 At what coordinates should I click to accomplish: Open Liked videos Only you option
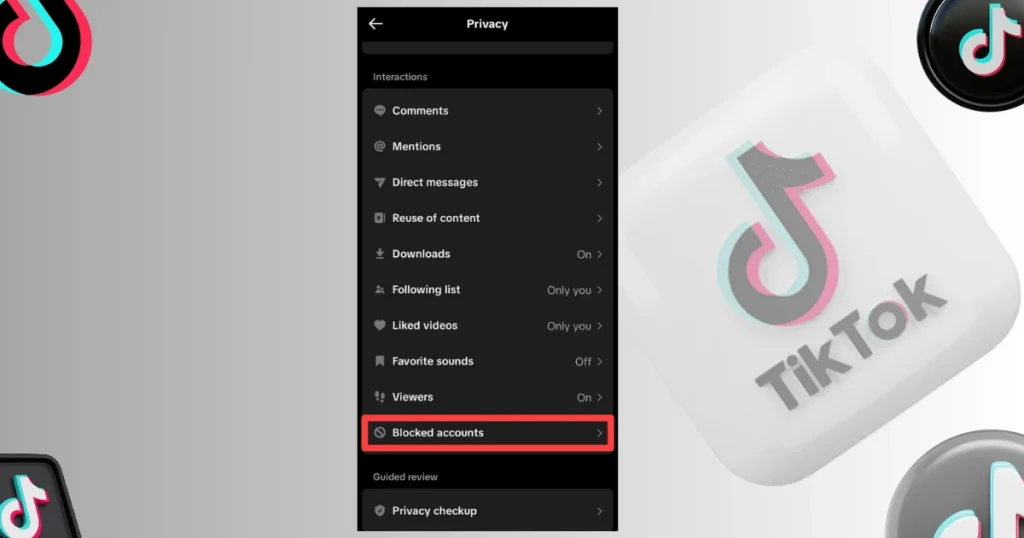pyautogui.click(x=569, y=326)
